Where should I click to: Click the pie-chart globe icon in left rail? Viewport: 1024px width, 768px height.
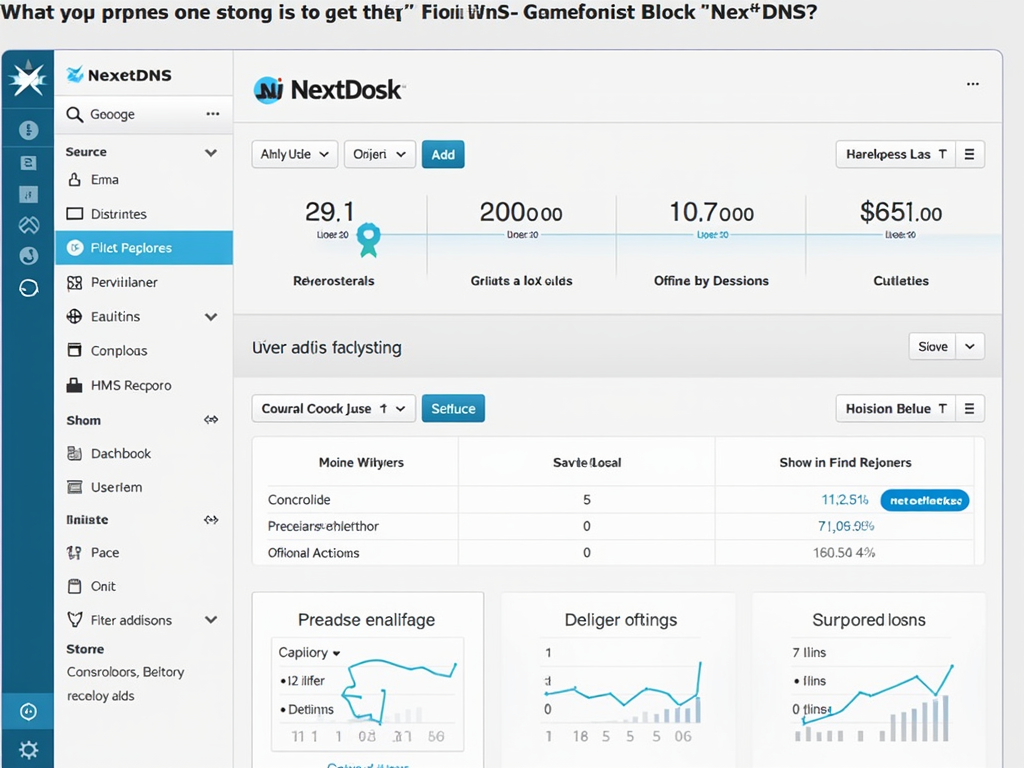click(28, 255)
